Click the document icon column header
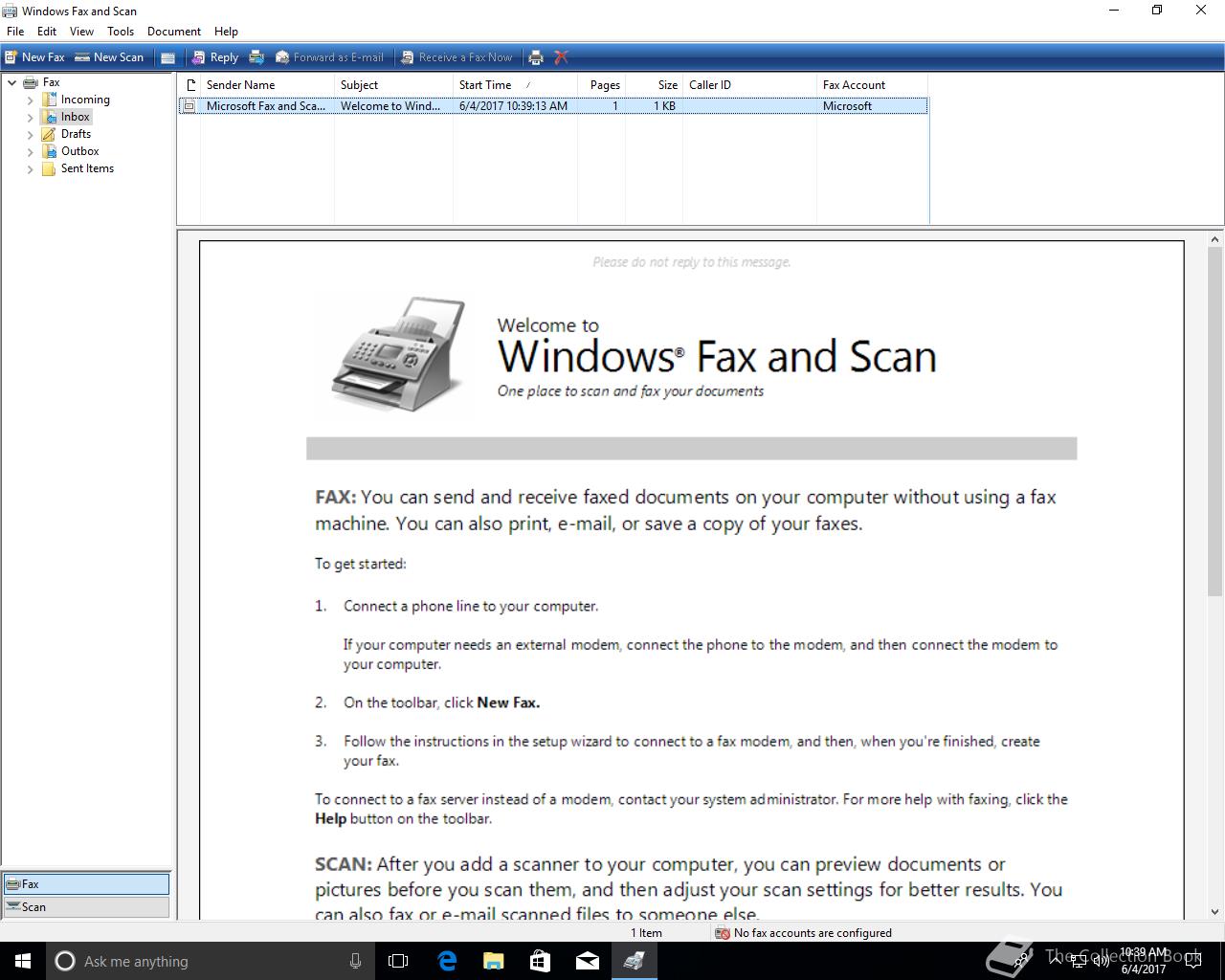The height and width of the screenshot is (980, 1225). point(189,85)
